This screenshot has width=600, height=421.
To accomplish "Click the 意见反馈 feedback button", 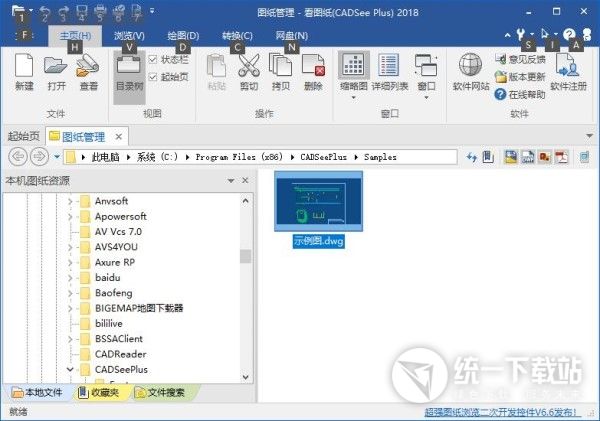I will (519, 60).
